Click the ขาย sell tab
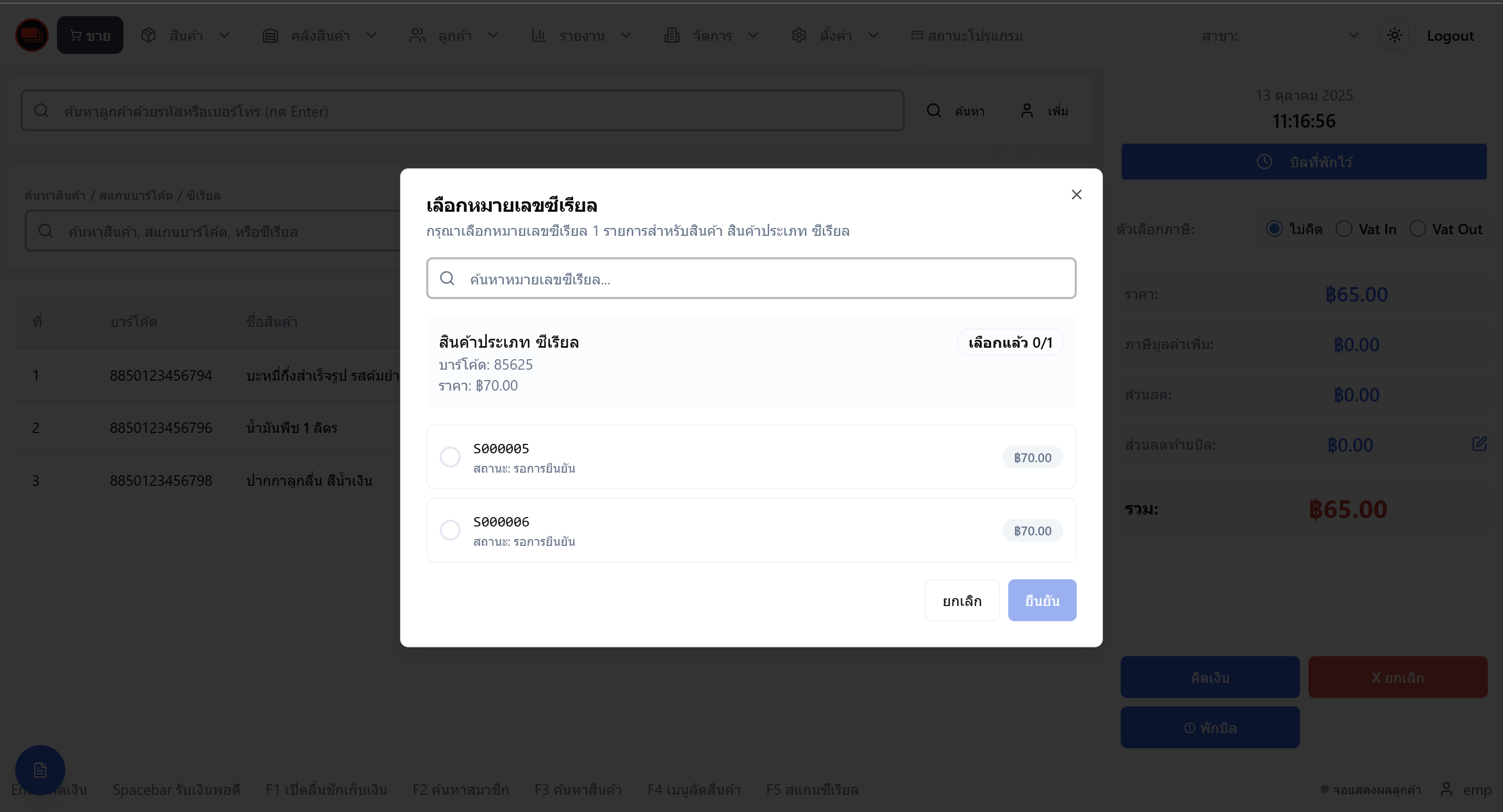The width and height of the screenshot is (1503, 812). (90, 36)
